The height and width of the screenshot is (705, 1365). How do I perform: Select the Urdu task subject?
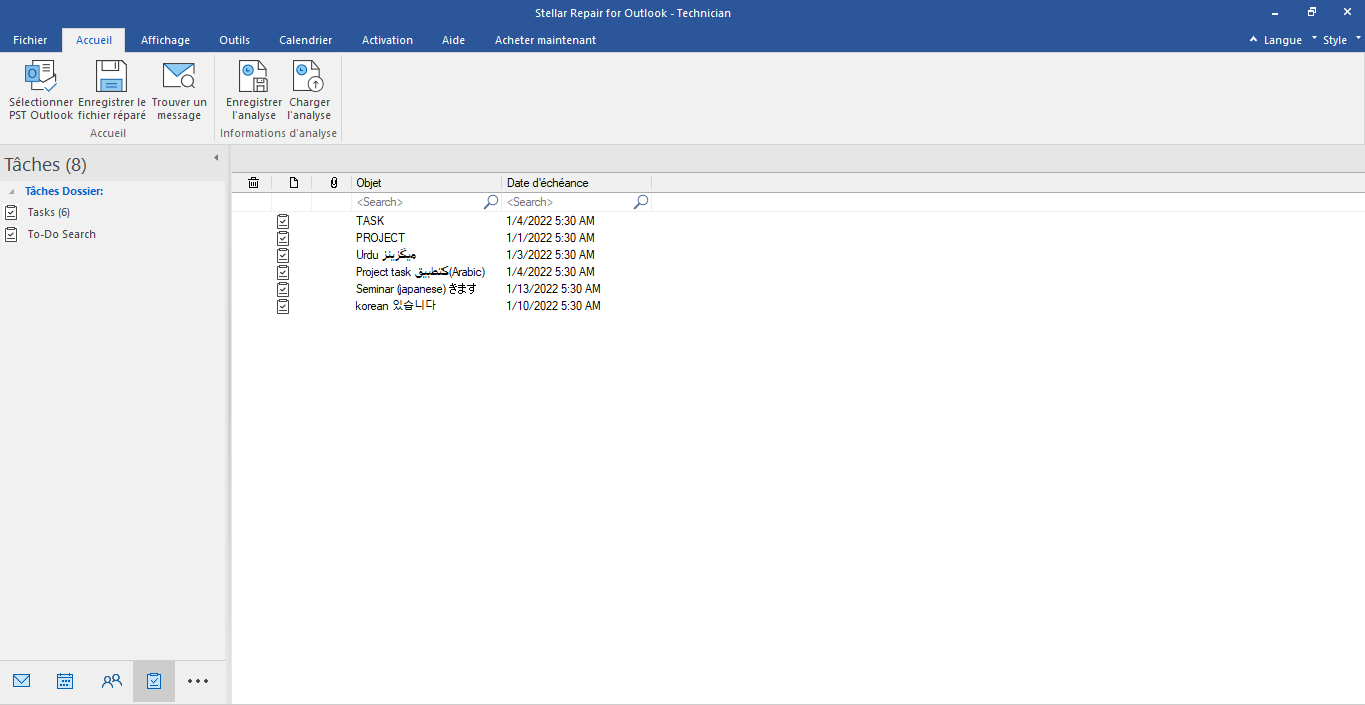point(386,255)
